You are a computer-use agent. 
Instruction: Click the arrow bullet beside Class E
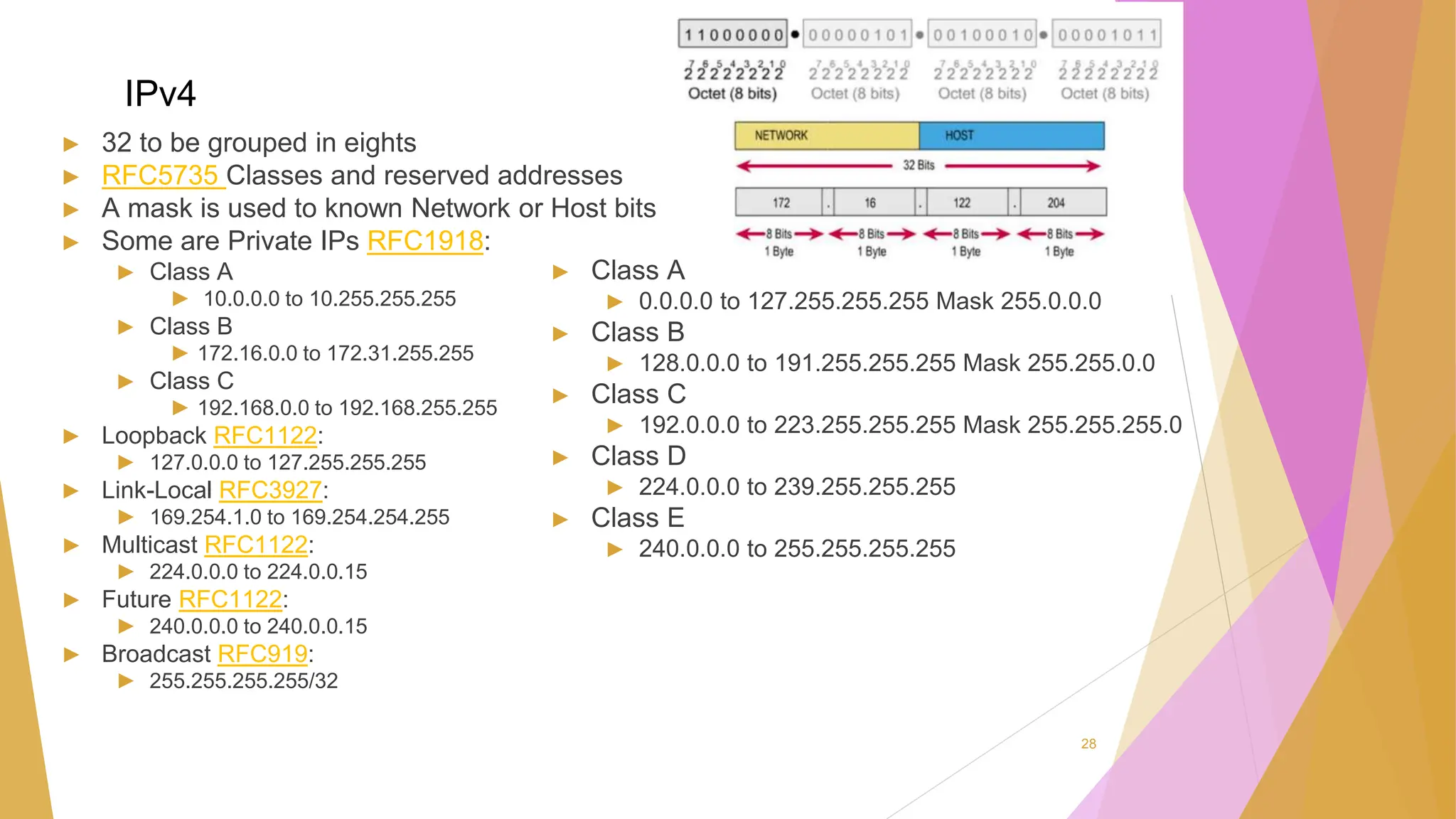(560, 519)
